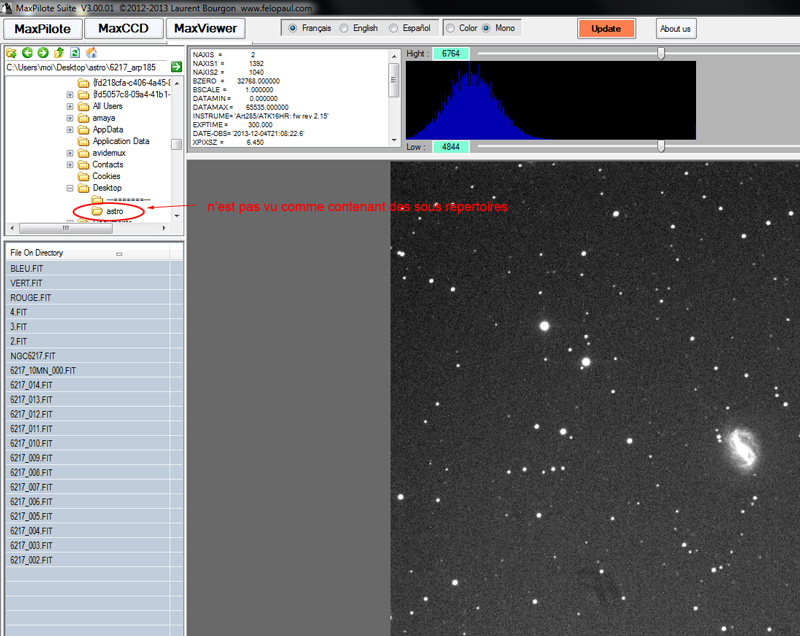Open the About us dialog

(675, 29)
